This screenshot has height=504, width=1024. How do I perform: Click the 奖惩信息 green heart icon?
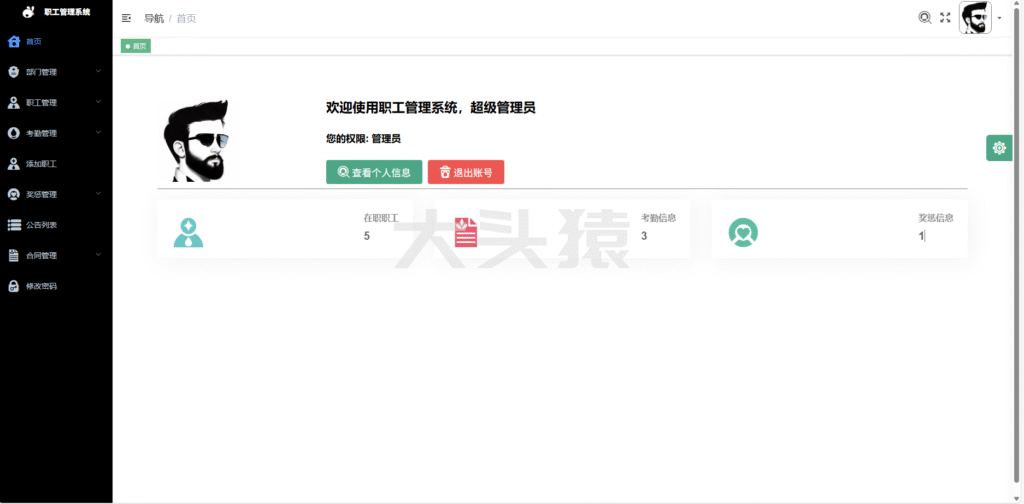tap(743, 232)
